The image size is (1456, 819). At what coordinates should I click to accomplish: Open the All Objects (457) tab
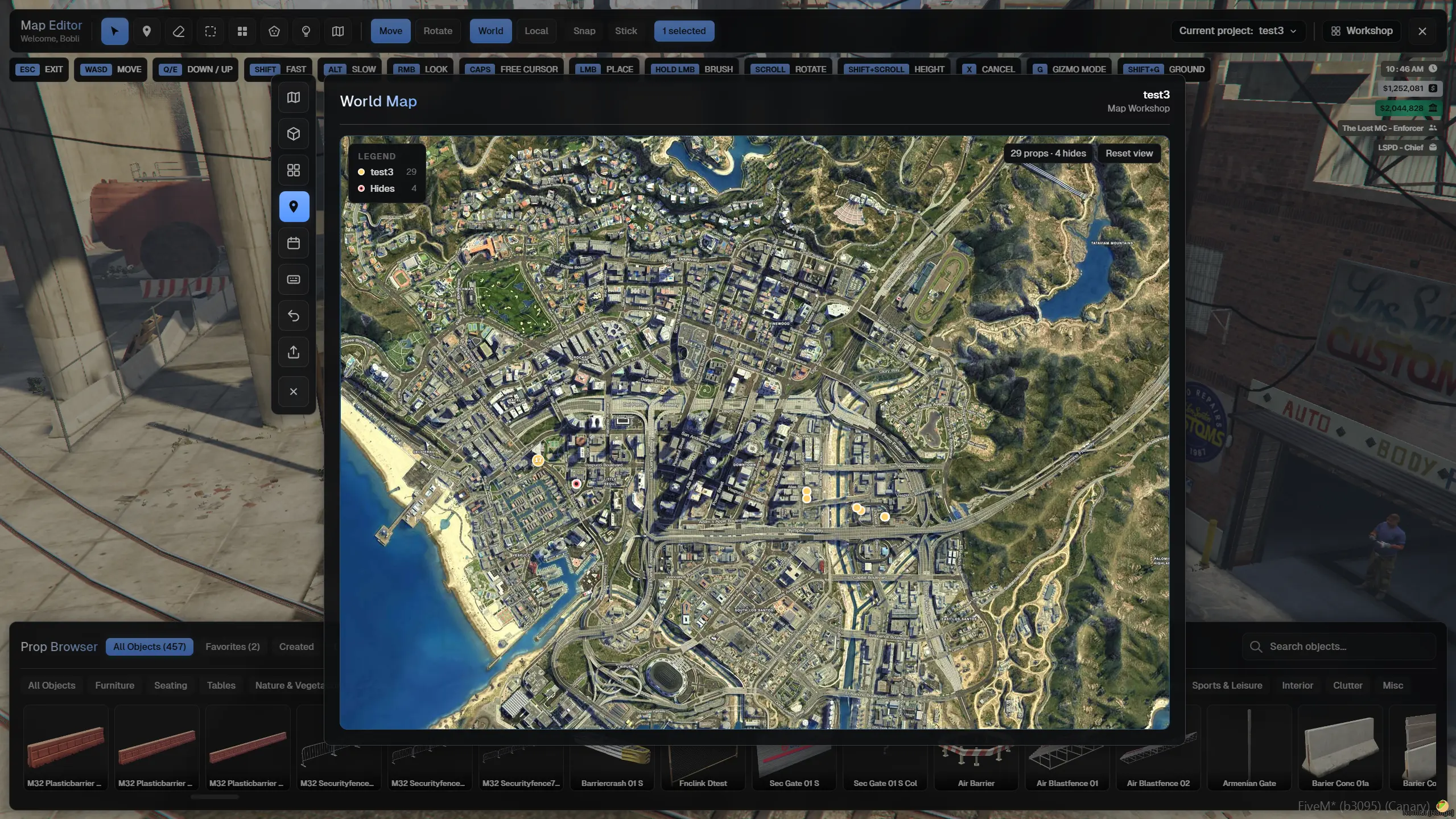click(149, 647)
